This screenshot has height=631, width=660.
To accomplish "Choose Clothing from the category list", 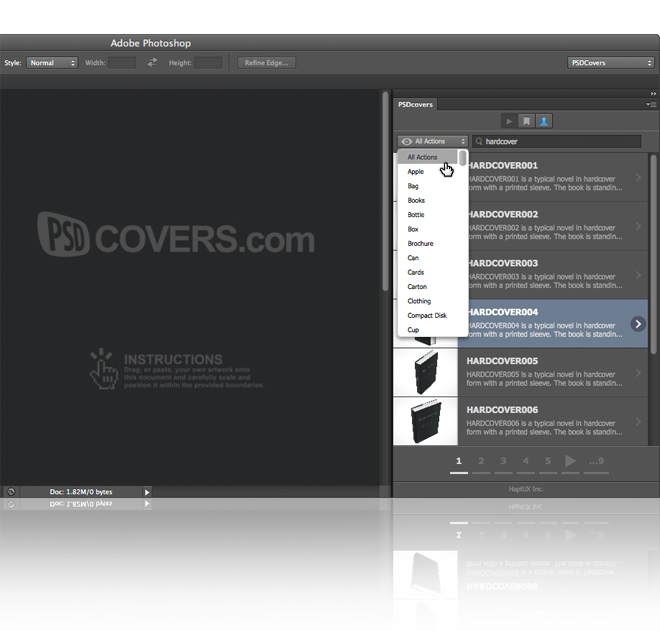I will click(x=419, y=301).
